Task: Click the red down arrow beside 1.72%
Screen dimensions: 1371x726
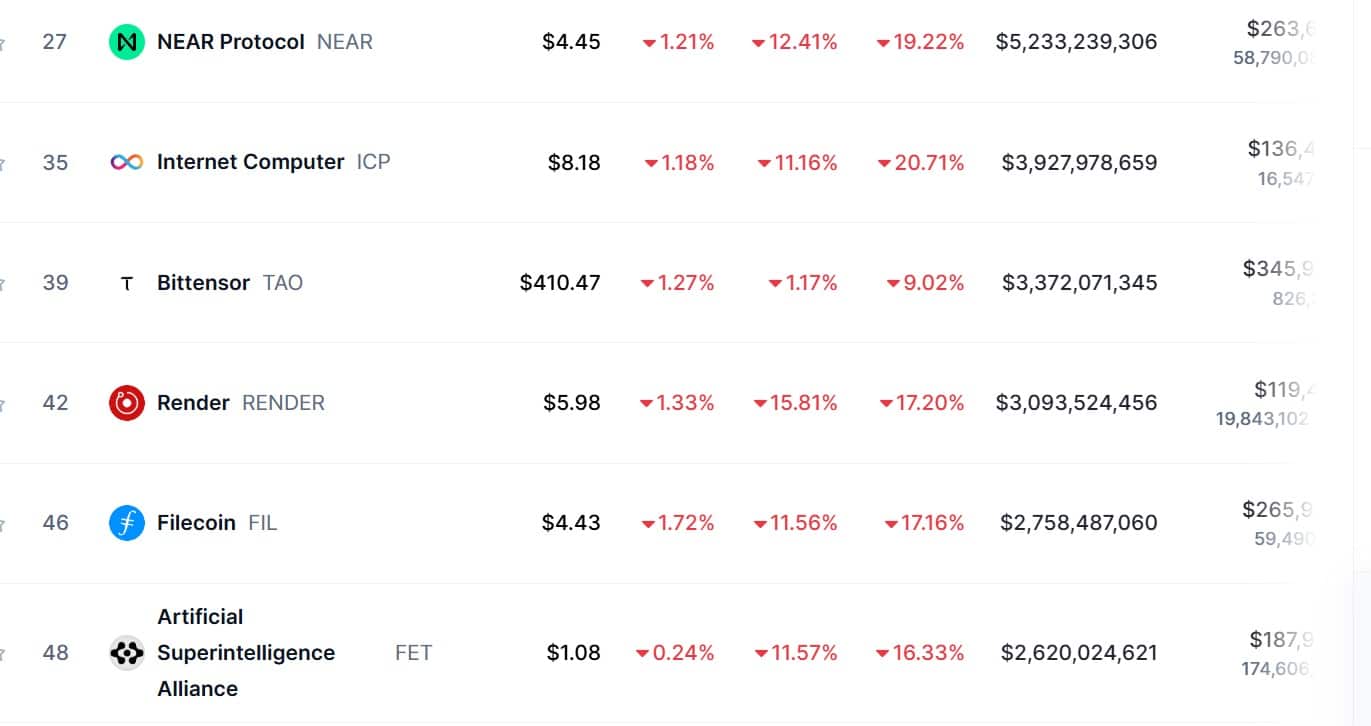Action: (x=649, y=524)
